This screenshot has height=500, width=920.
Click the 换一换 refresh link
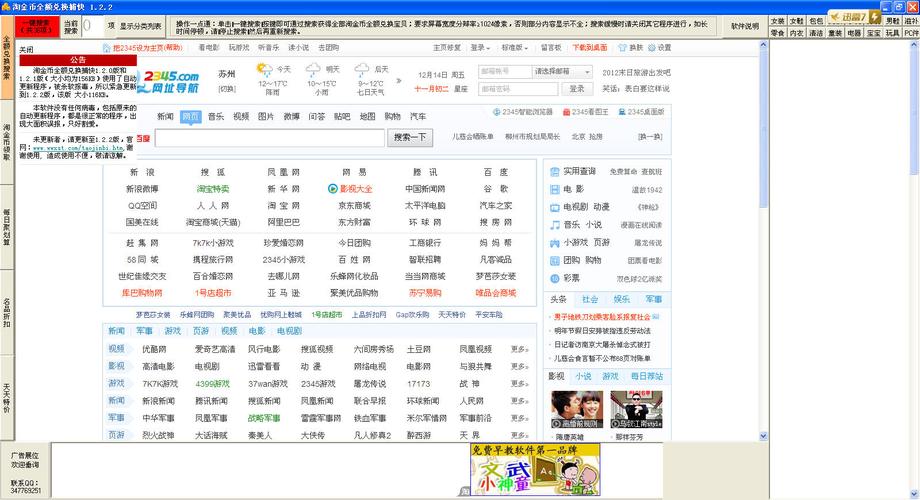(650, 137)
